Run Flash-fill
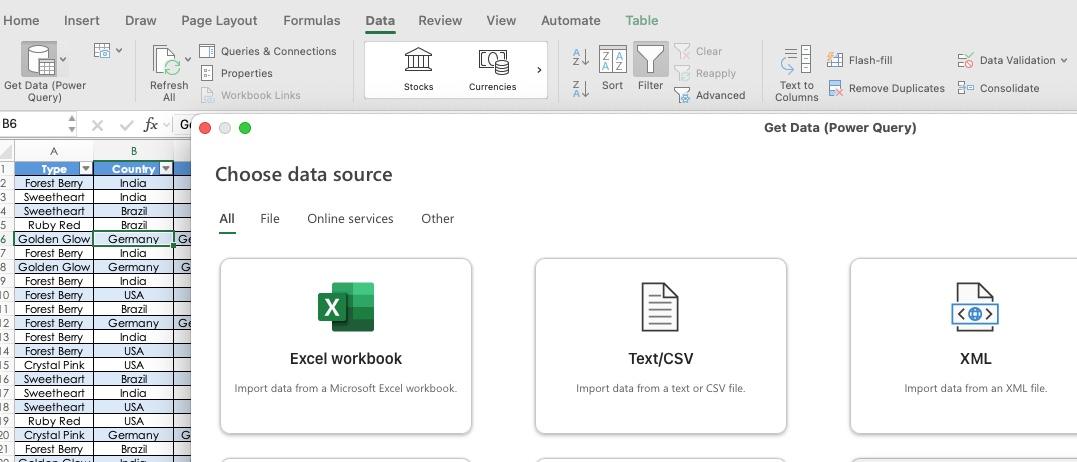 (859, 60)
